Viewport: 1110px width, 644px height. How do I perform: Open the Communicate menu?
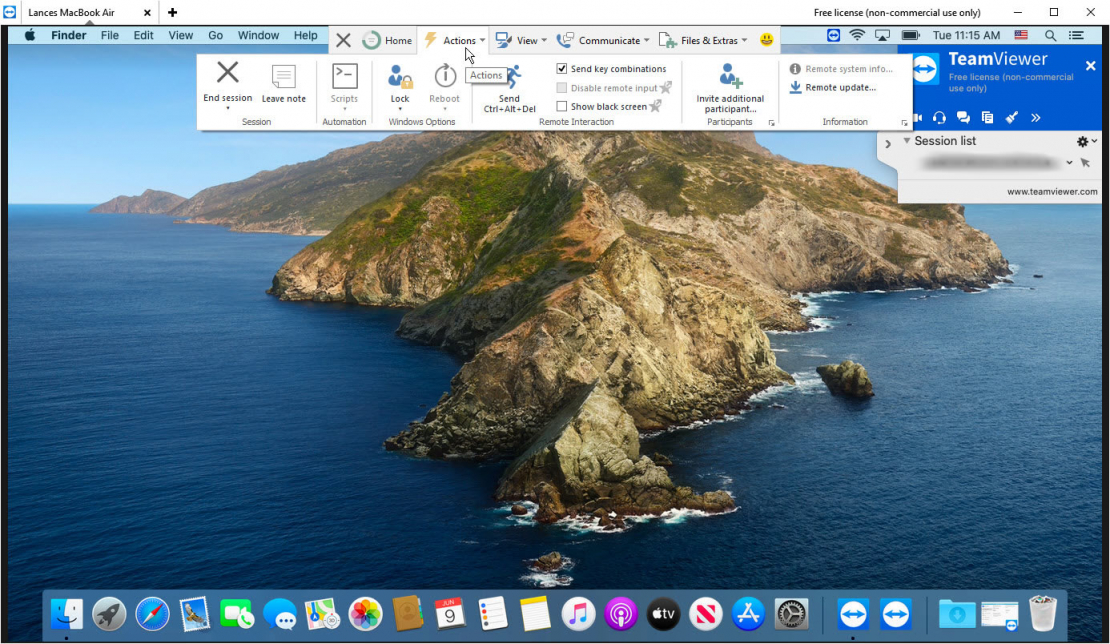604,40
